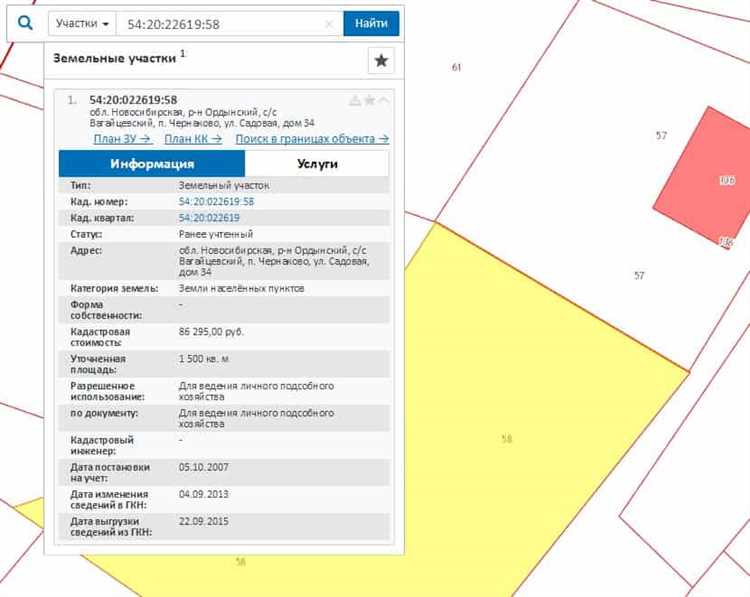Click the warning triangle icon on the result
The height and width of the screenshot is (597, 750).
354,100
